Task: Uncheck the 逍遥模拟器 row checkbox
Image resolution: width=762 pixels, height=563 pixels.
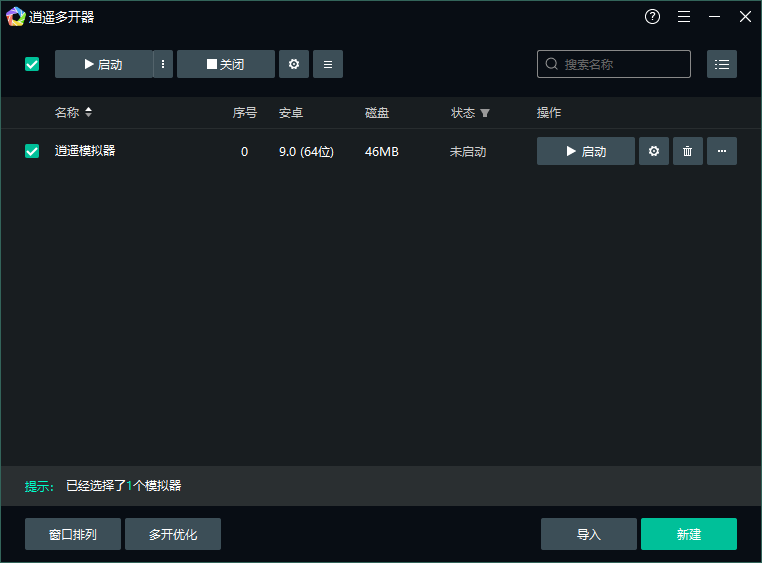Action: tap(32, 151)
